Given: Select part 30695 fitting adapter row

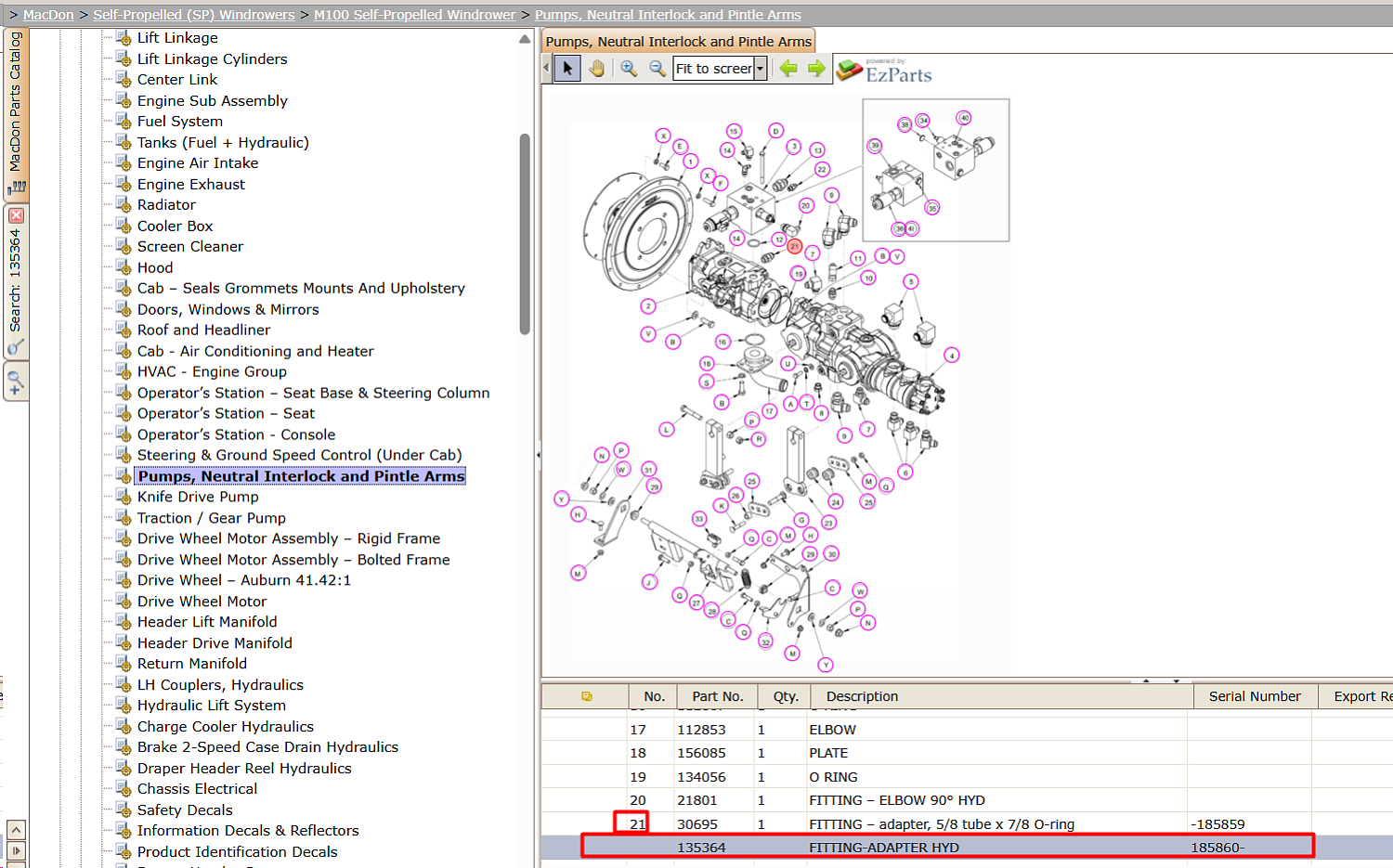Looking at the screenshot, I should pos(967,824).
